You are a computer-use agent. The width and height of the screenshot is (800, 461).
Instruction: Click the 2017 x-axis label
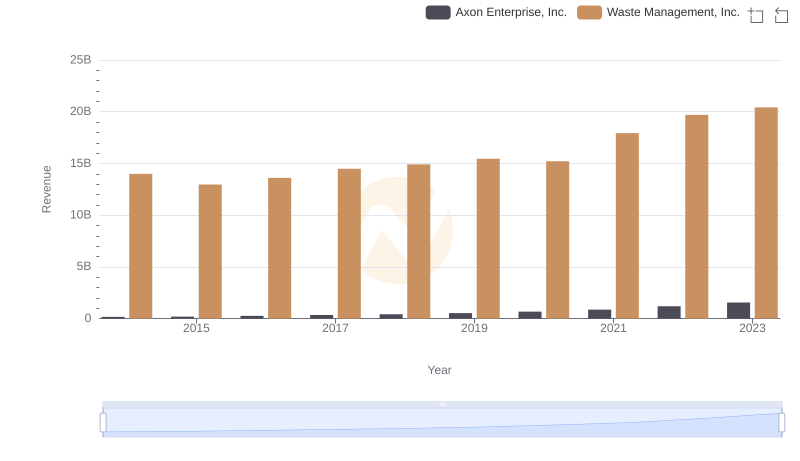pos(335,328)
